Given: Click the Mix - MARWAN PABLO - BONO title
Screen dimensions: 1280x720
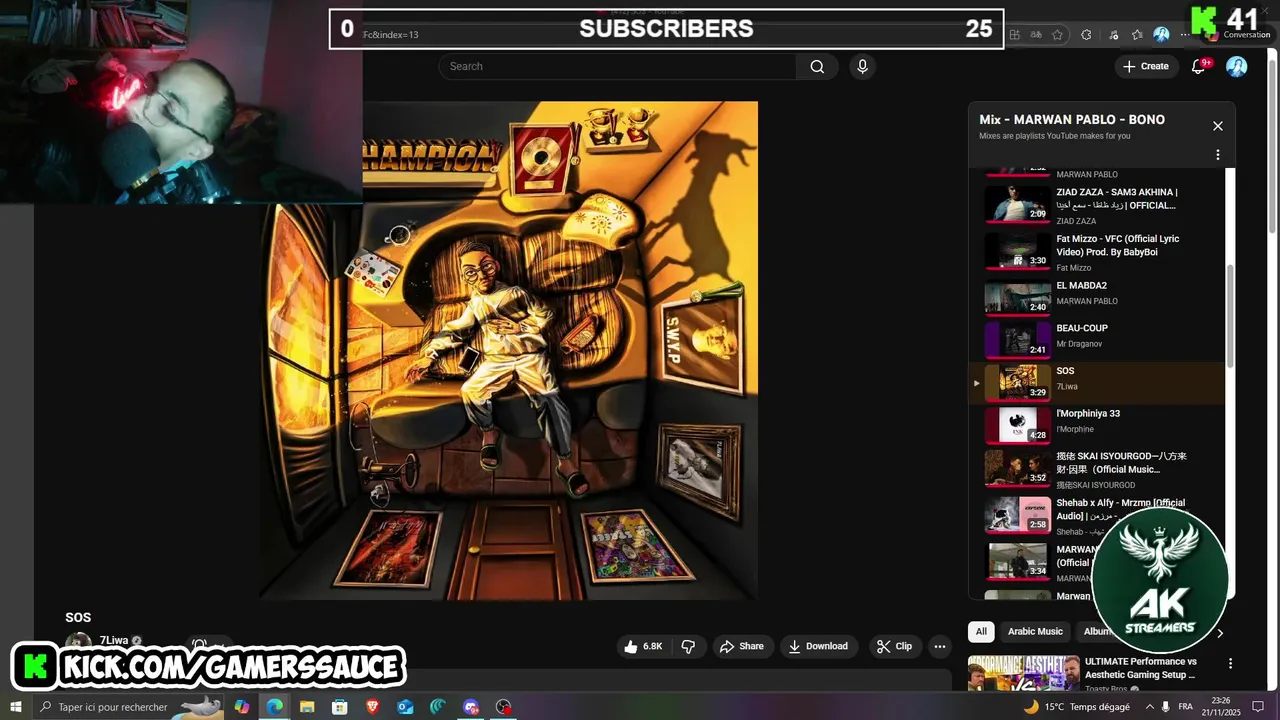Looking at the screenshot, I should click(x=1072, y=119).
